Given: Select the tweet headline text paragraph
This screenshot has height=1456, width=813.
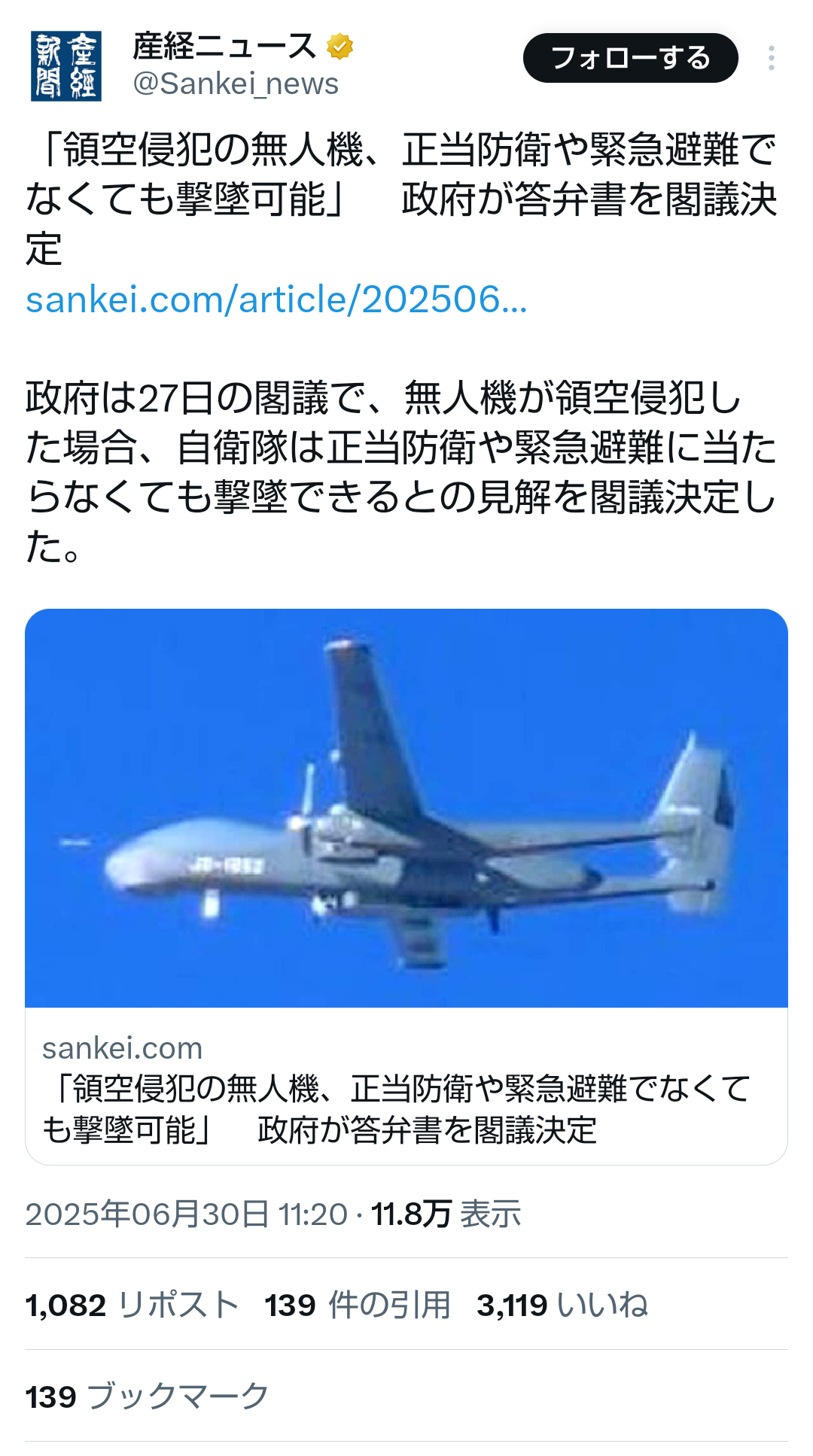Looking at the screenshot, I should (402, 199).
